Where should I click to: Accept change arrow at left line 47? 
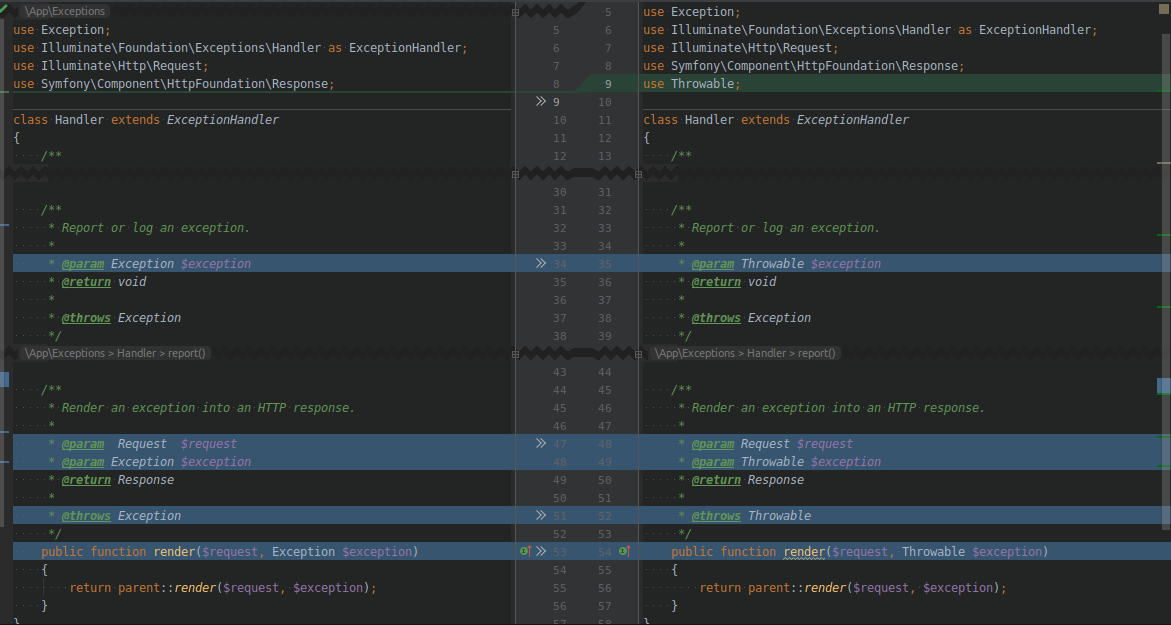(541, 444)
